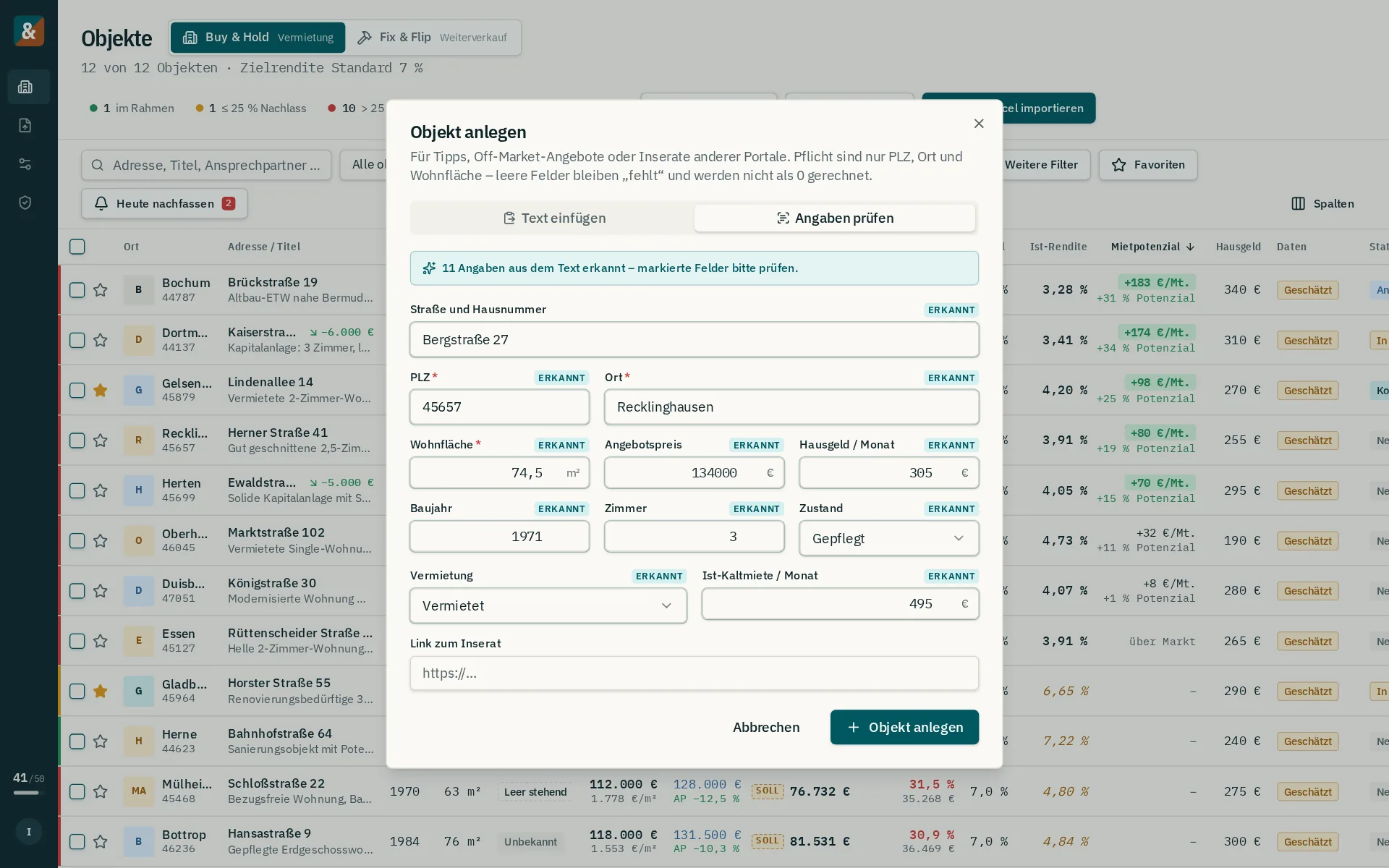This screenshot has height=868, width=1389.
Task: Click the search field Adresse, Titel, Ansprechpartner
Action: pos(206,165)
